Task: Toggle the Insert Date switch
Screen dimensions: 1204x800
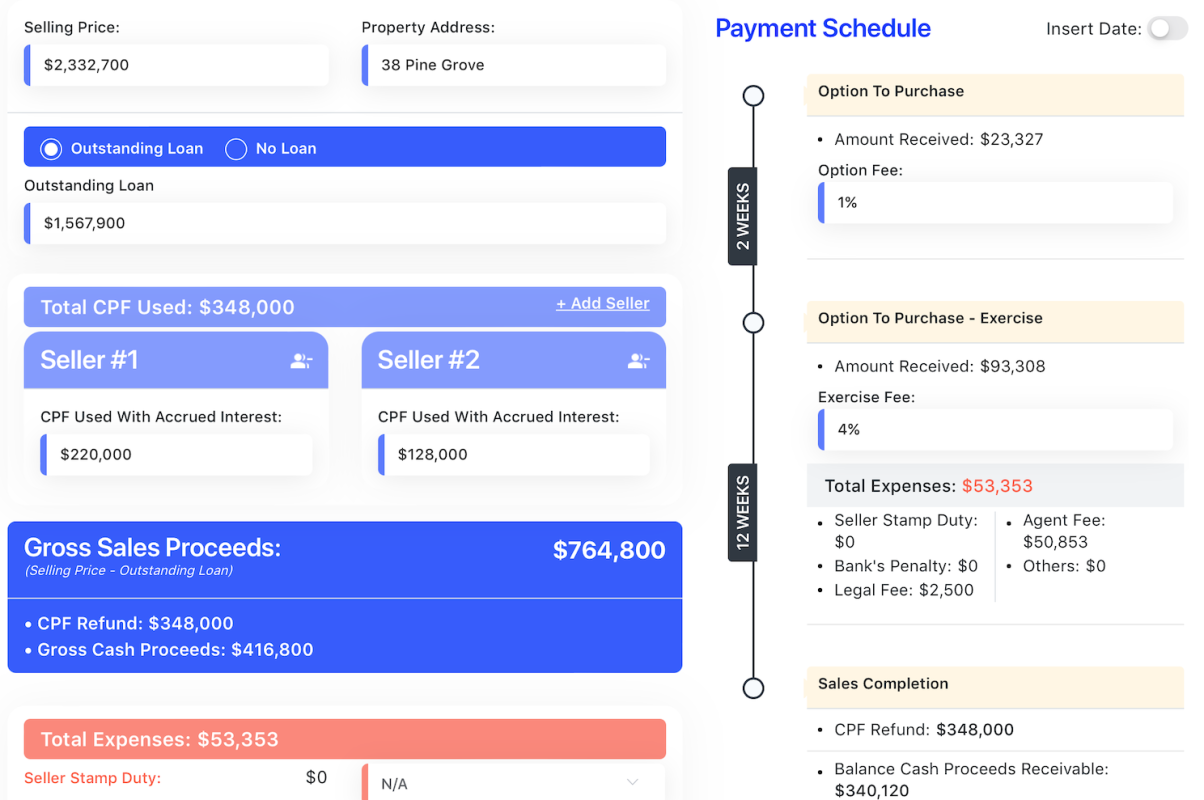Action: click(1167, 29)
